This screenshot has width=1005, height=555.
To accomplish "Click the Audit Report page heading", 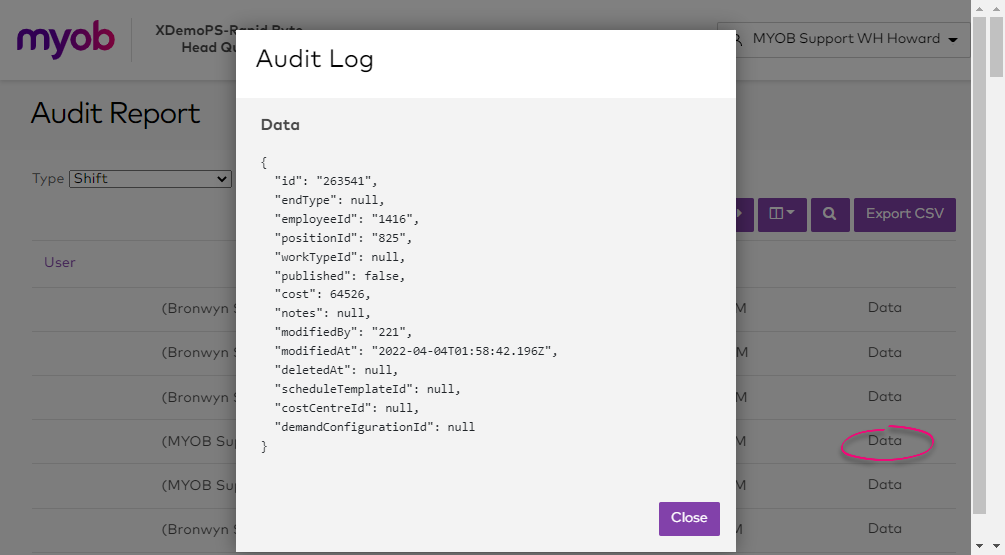I will 116,114.
